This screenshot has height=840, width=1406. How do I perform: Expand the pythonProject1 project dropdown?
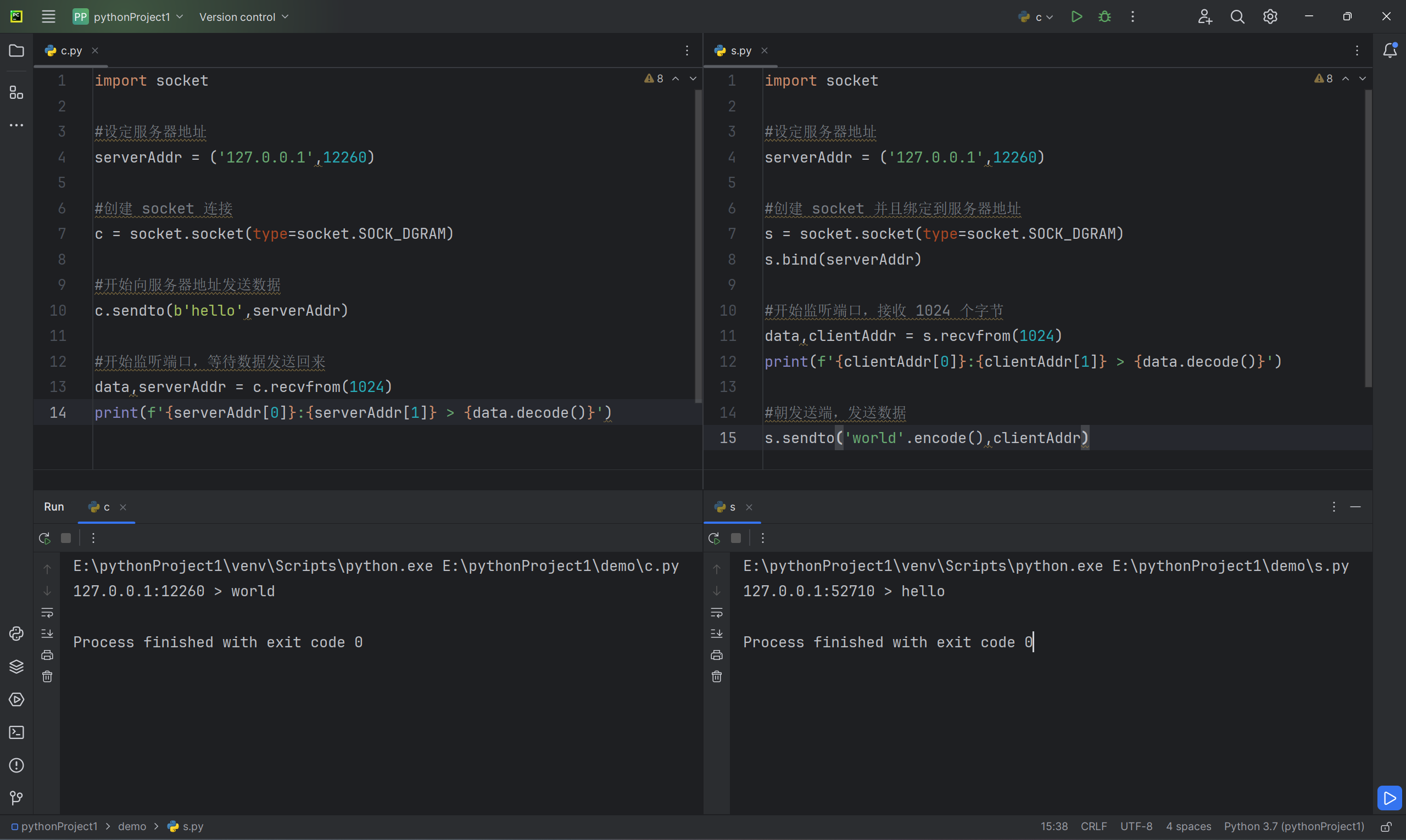(128, 16)
